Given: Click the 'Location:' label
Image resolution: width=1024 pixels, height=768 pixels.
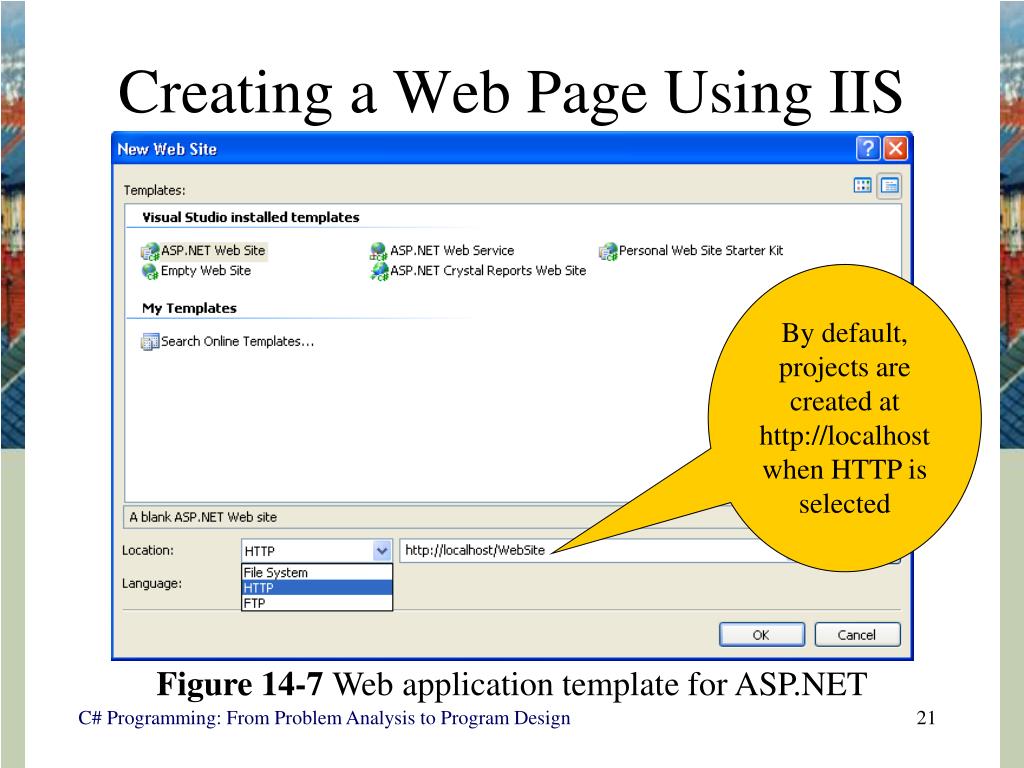Looking at the screenshot, I should (148, 551).
